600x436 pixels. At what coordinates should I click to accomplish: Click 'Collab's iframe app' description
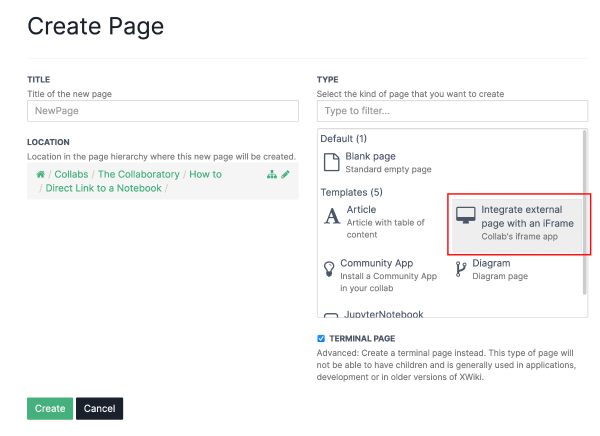520,237
